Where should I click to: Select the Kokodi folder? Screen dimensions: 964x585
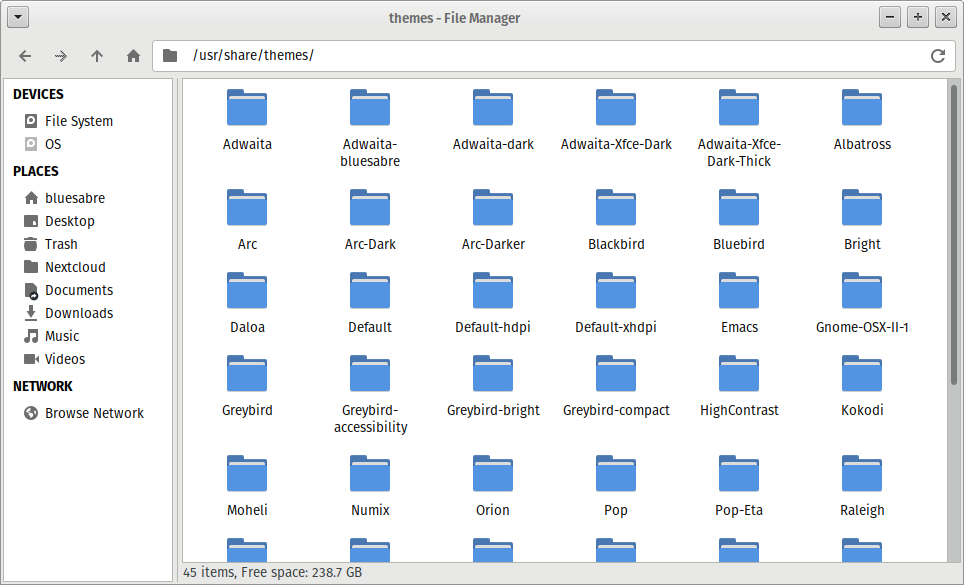862,387
